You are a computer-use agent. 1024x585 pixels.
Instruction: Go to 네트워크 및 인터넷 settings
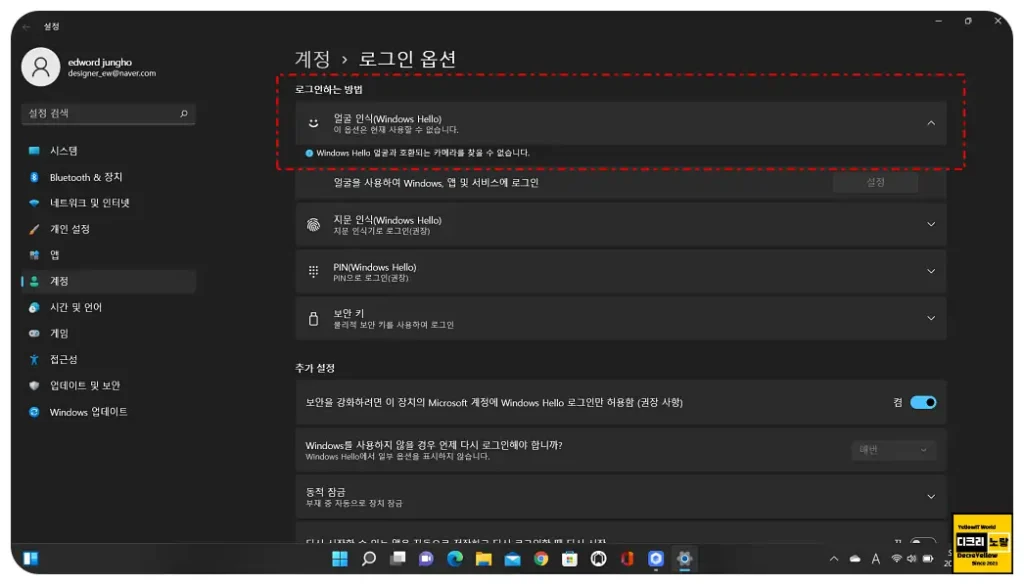(x=108, y=203)
